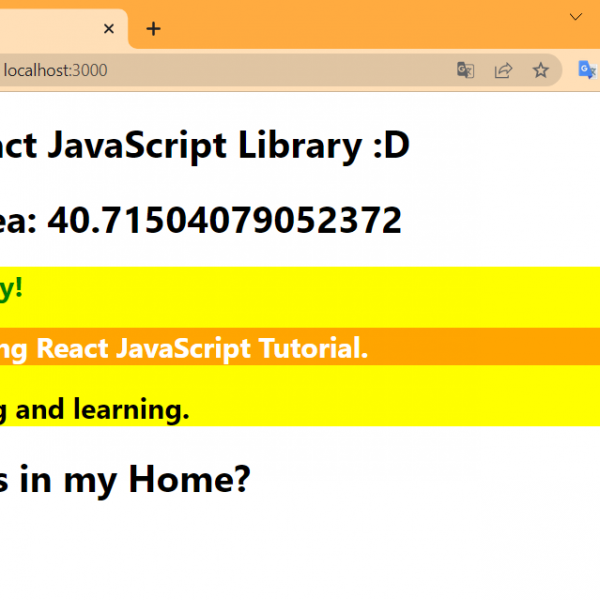Click the share this page icon
The height and width of the screenshot is (600, 600).
(503, 70)
